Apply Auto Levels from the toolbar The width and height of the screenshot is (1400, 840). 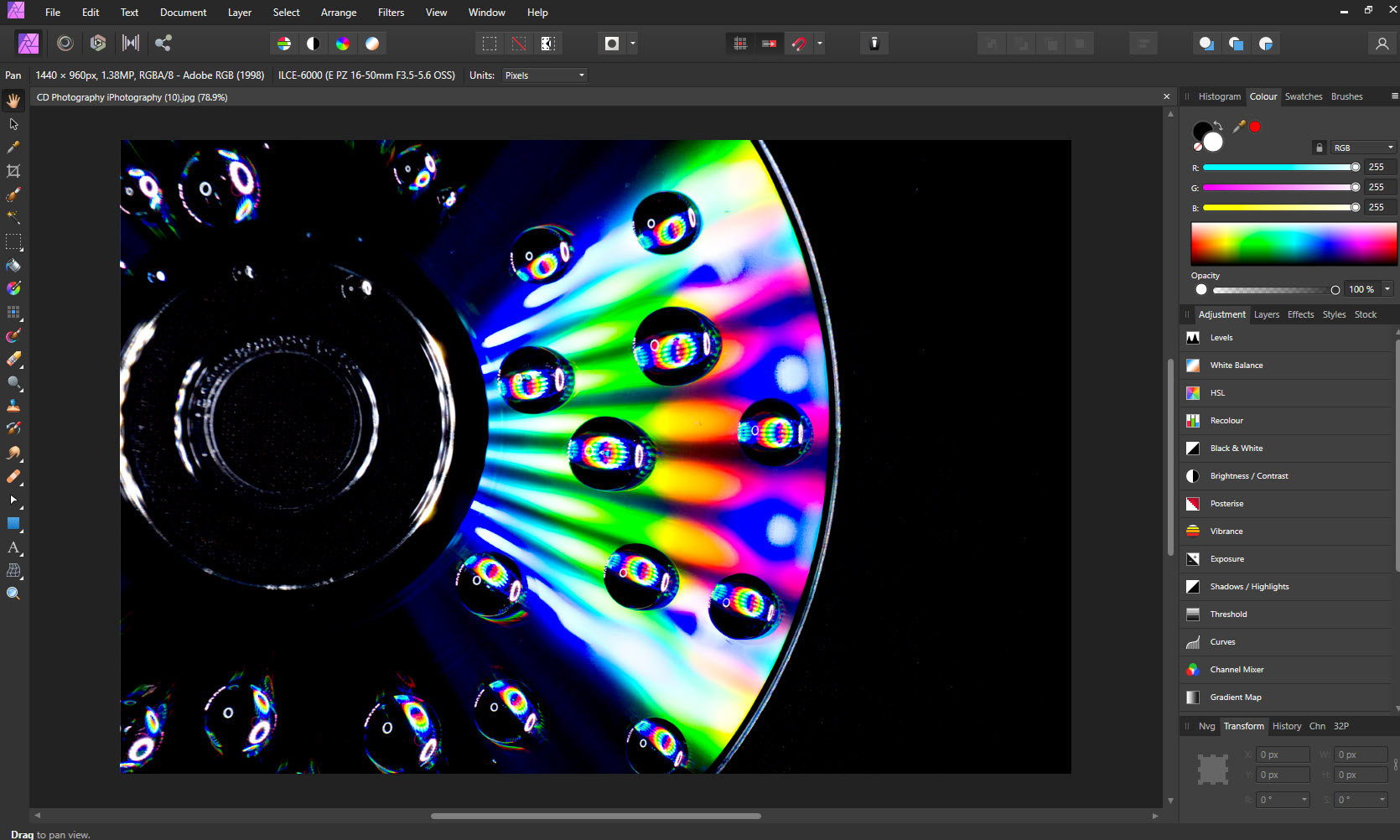[284, 44]
